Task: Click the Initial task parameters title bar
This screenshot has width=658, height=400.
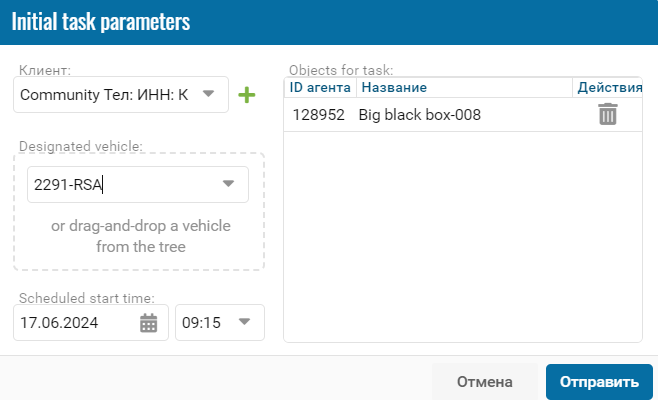Action: (x=329, y=22)
